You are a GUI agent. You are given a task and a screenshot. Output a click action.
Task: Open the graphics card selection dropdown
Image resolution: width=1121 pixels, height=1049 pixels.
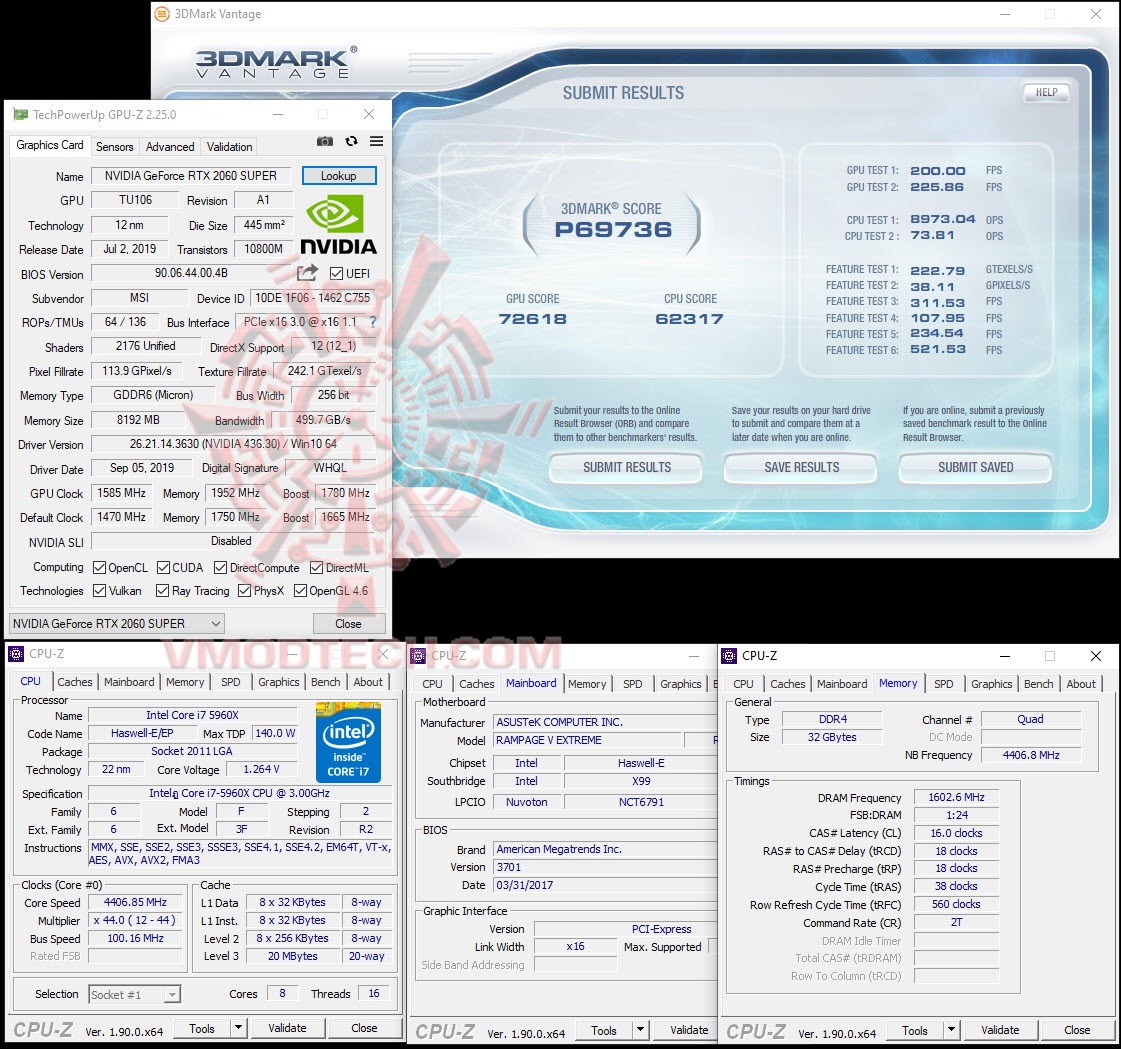[x=216, y=623]
